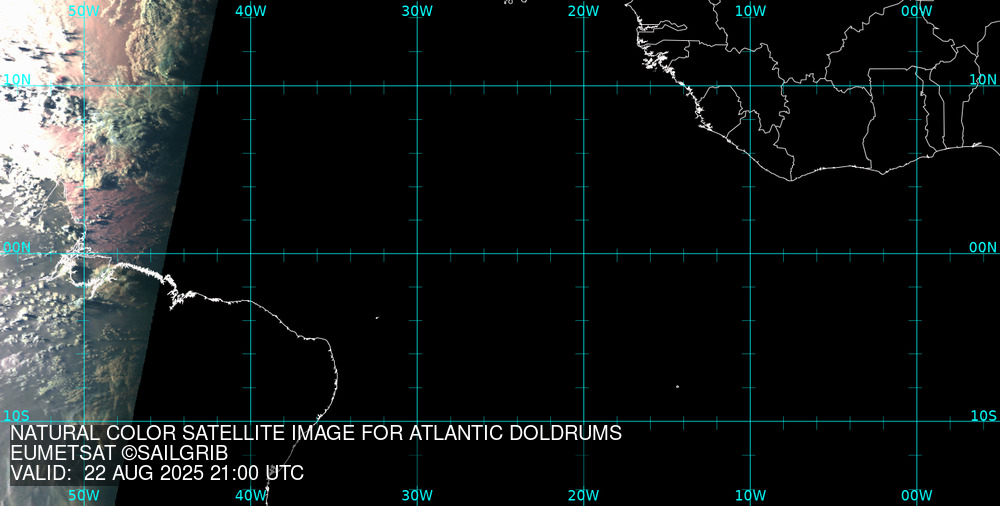This screenshot has width=1000, height=506.
Task: Click the 30W longitude label on top edge
Action: point(418,11)
